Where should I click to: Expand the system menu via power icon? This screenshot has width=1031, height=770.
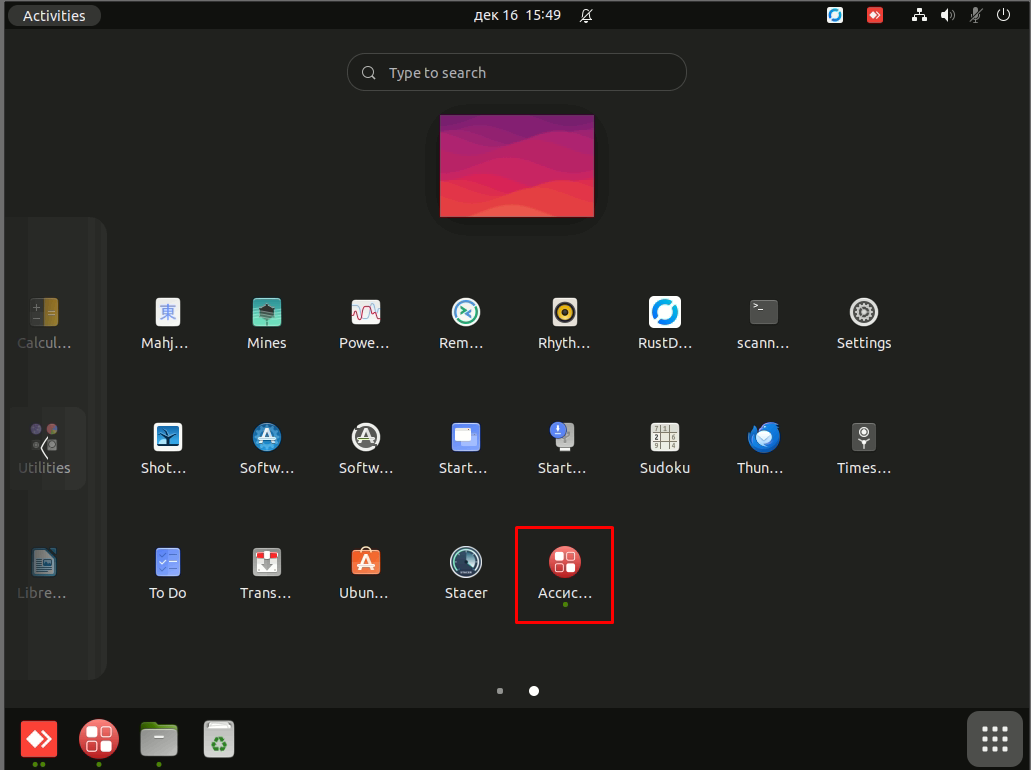[x=1003, y=15]
